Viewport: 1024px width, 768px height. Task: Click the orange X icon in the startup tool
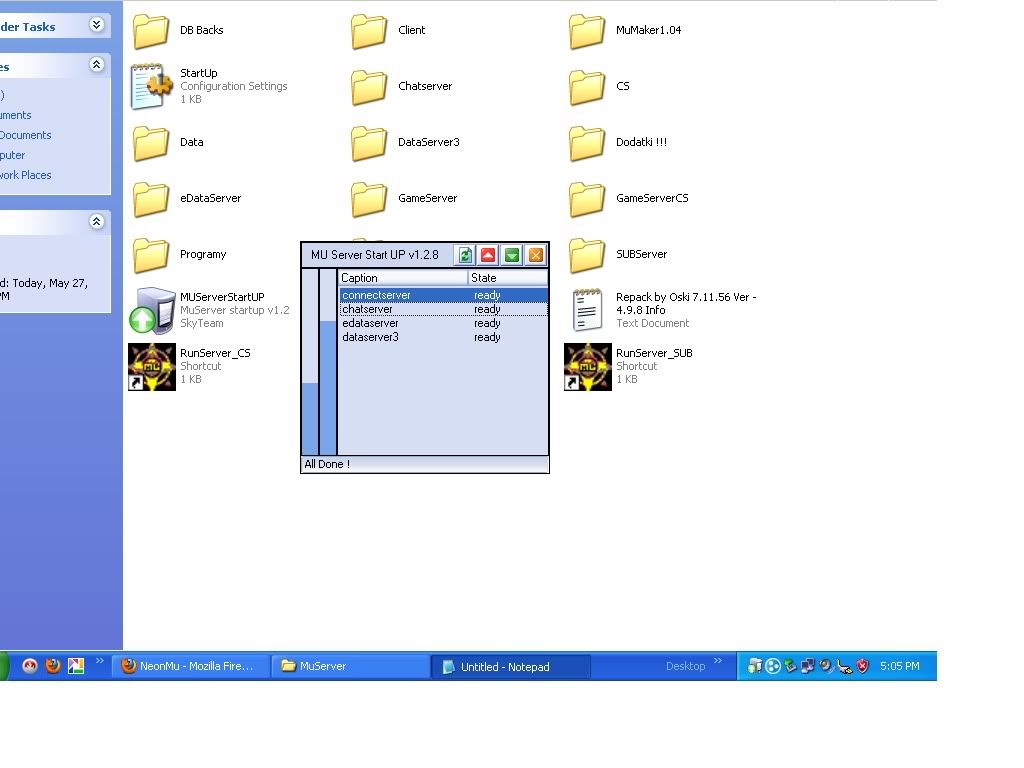(536, 255)
